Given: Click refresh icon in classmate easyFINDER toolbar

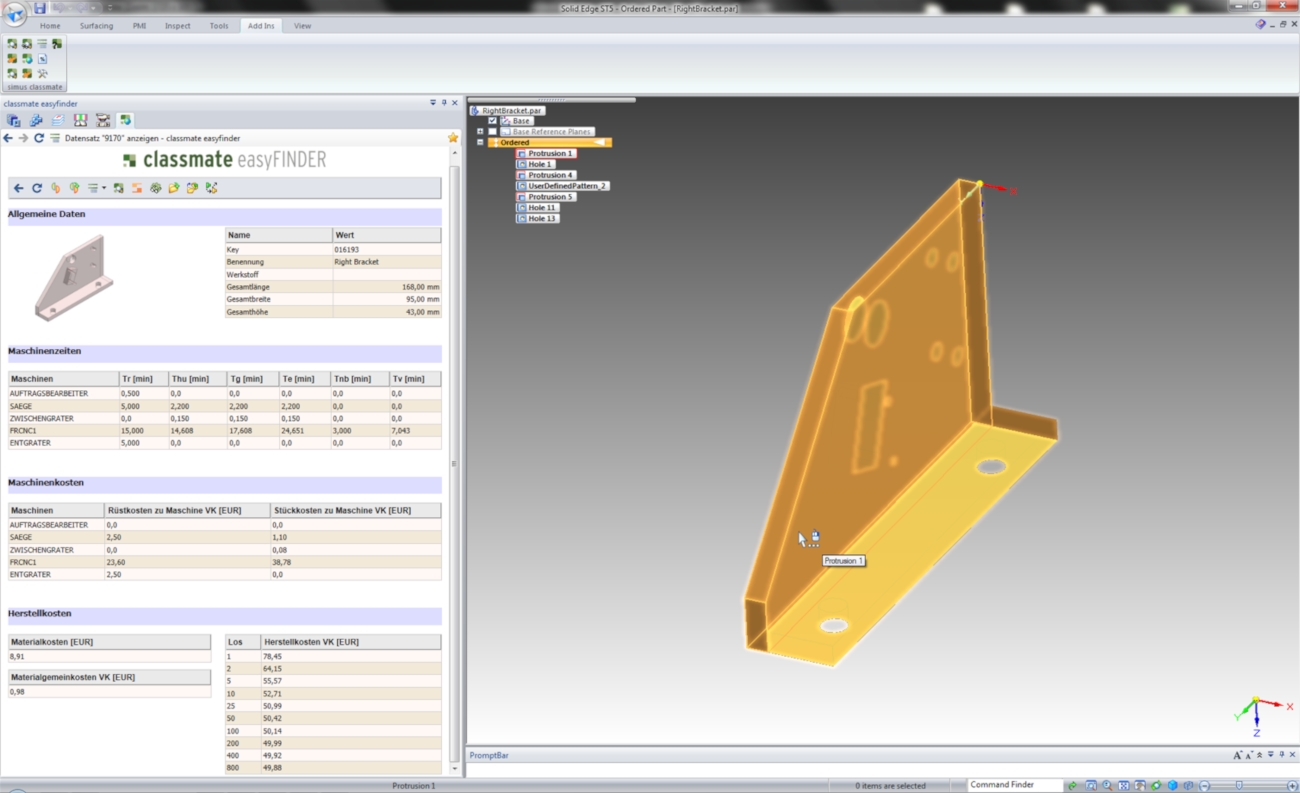Looking at the screenshot, I should (37, 188).
